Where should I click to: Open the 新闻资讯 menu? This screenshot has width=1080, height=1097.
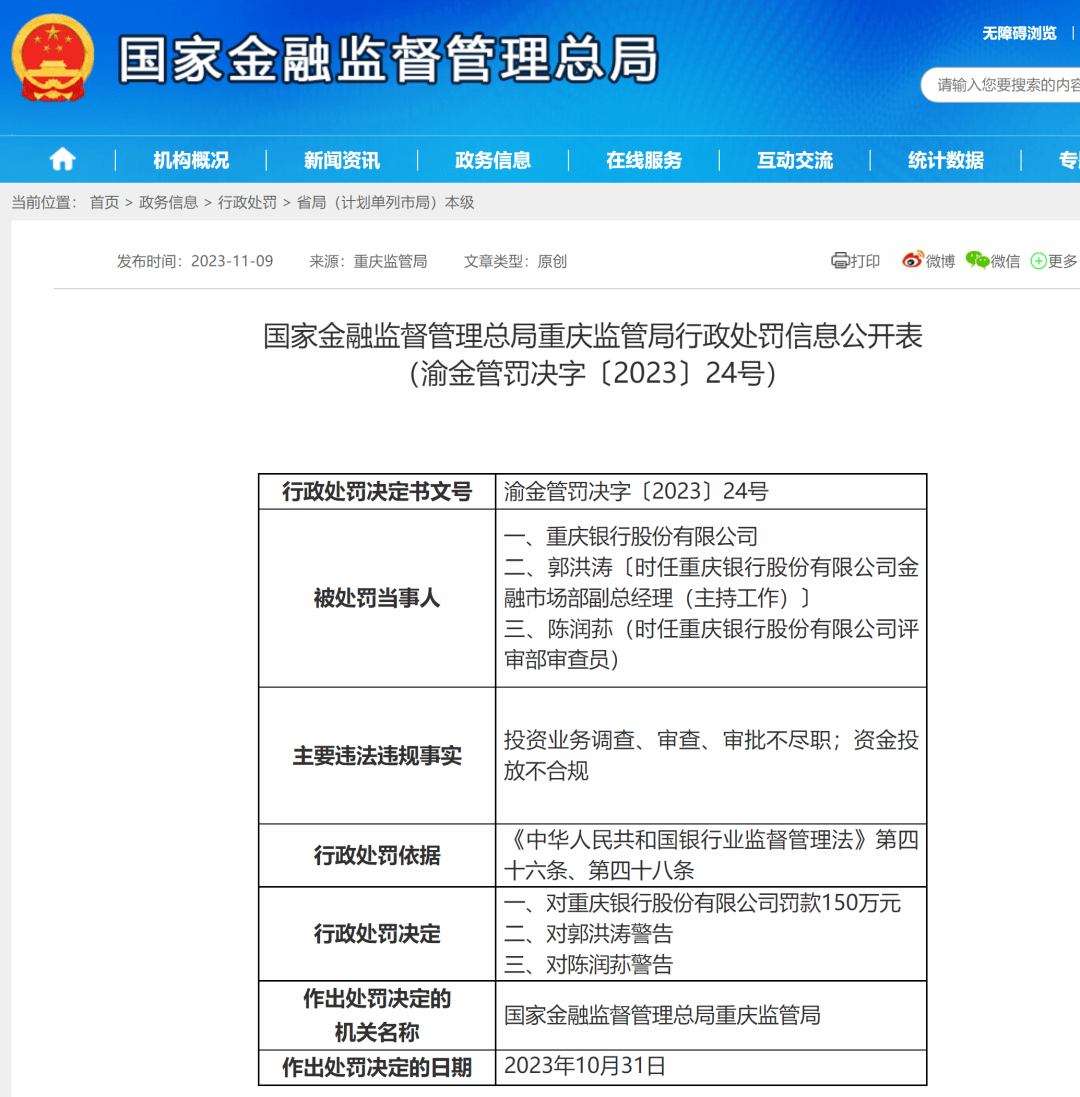(x=342, y=160)
